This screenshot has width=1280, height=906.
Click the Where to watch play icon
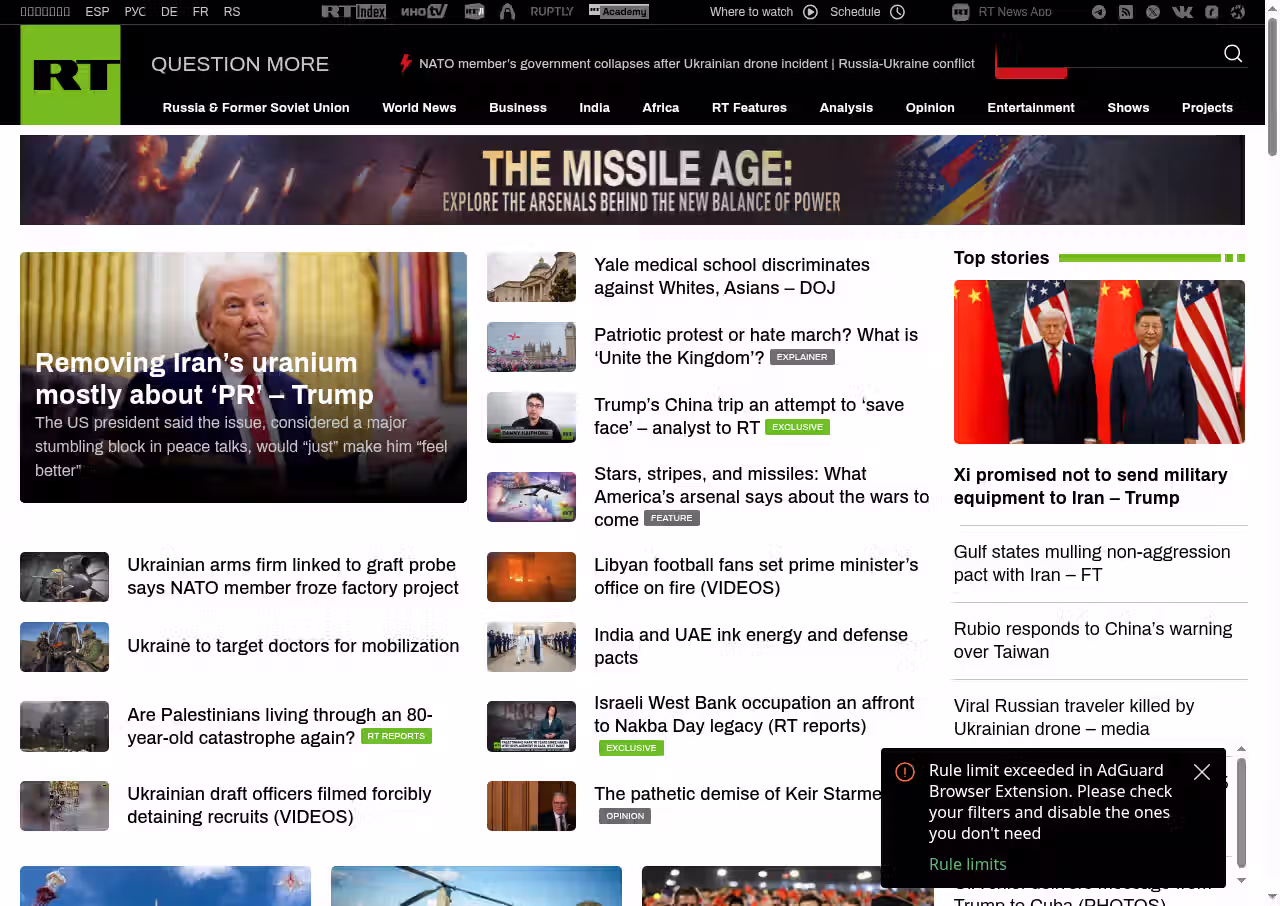coord(811,12)
